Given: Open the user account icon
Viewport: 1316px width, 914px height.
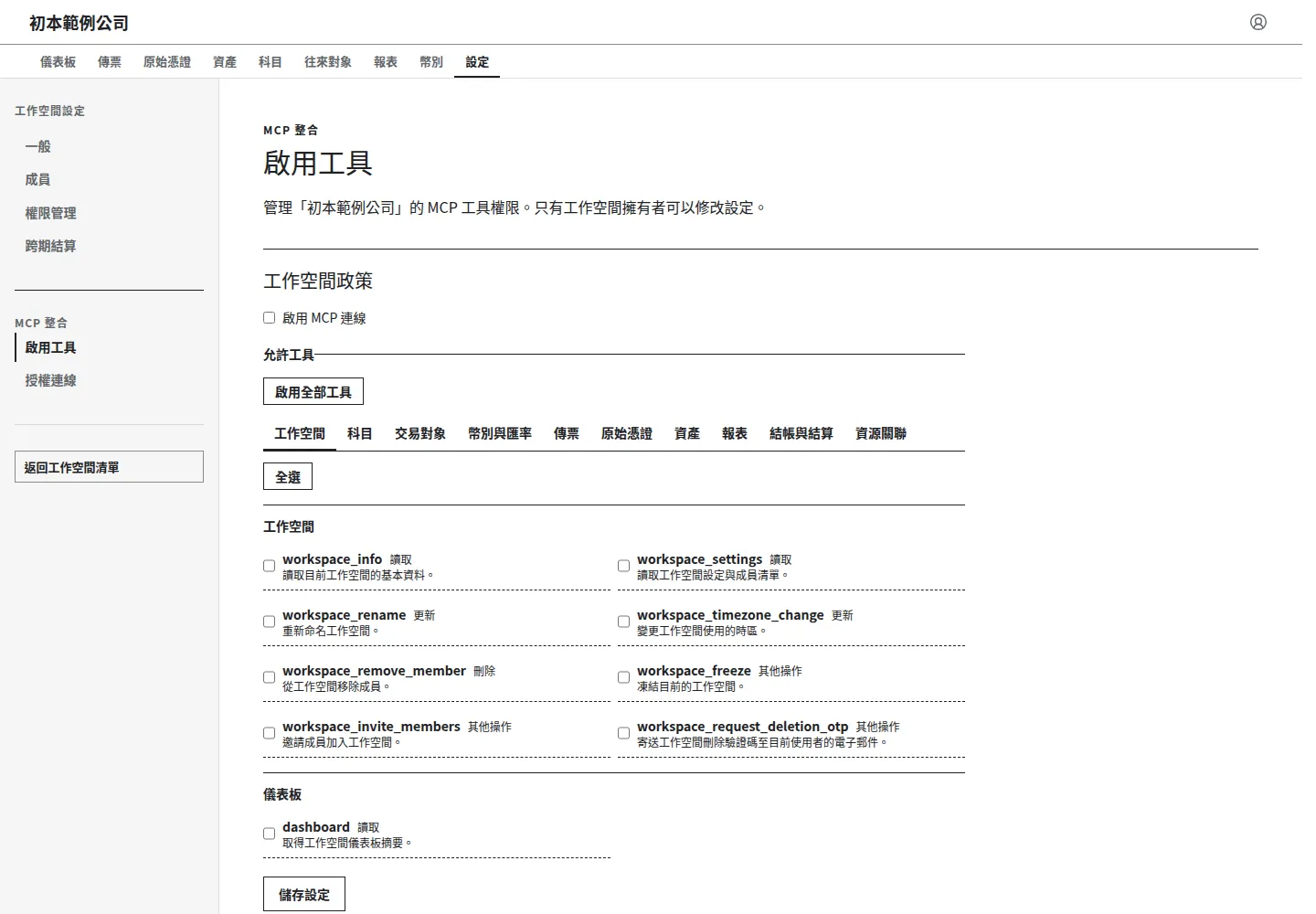Looking at the screenshot, I should (1258, 22).
